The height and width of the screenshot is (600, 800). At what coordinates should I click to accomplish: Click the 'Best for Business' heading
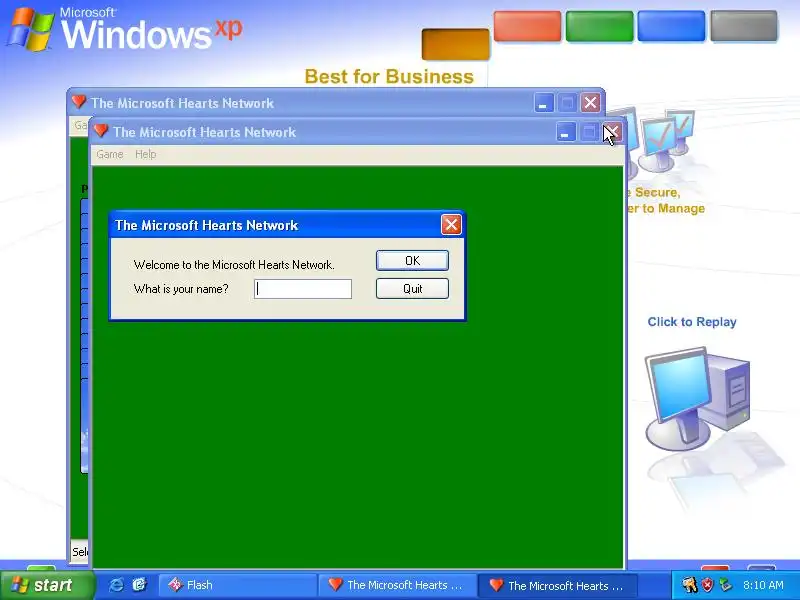tap(389, 77)
